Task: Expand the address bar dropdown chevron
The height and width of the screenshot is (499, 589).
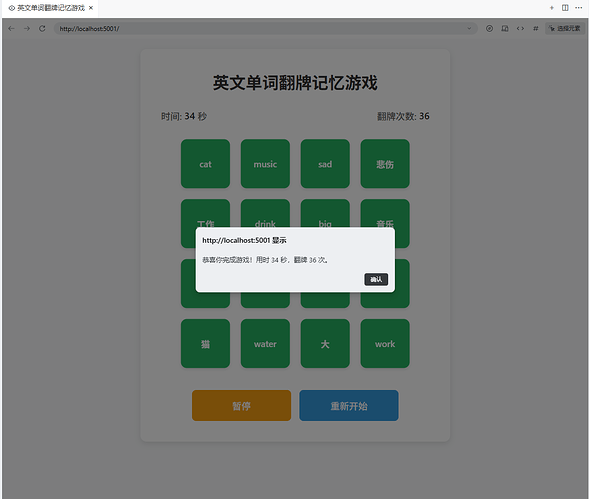Action: point(469,29)
